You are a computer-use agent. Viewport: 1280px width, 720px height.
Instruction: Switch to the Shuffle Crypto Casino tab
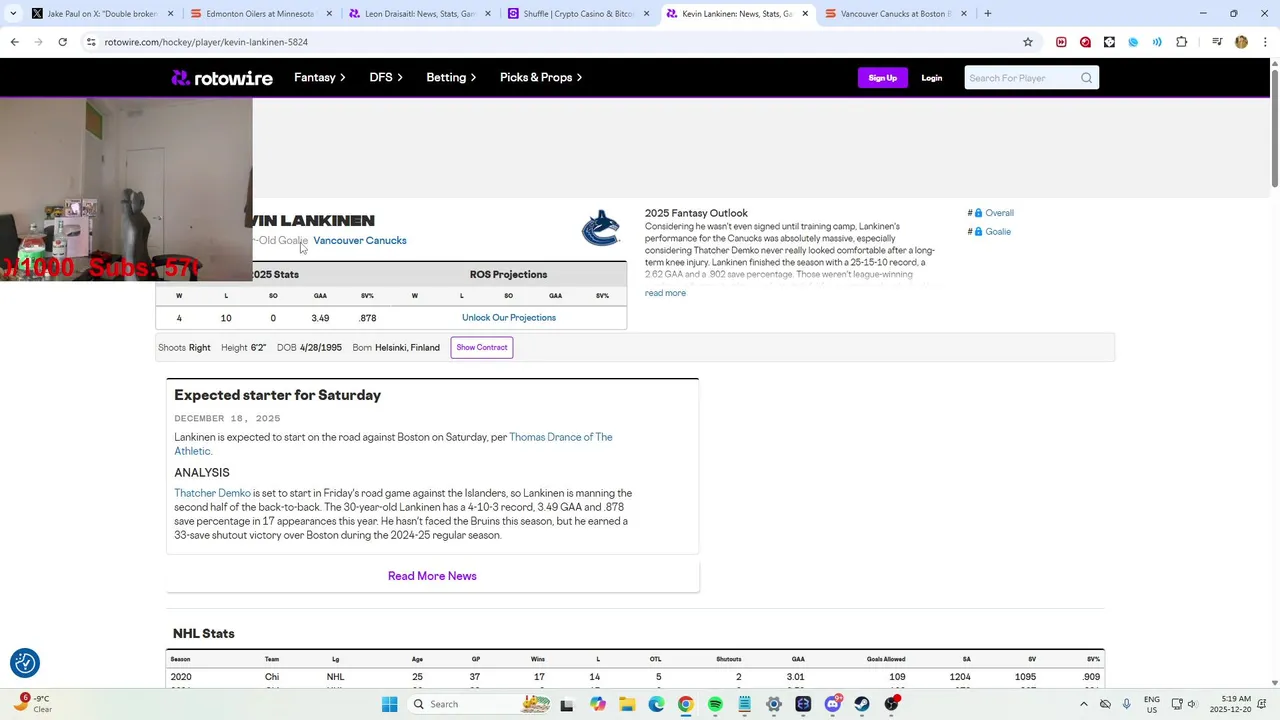578,14
